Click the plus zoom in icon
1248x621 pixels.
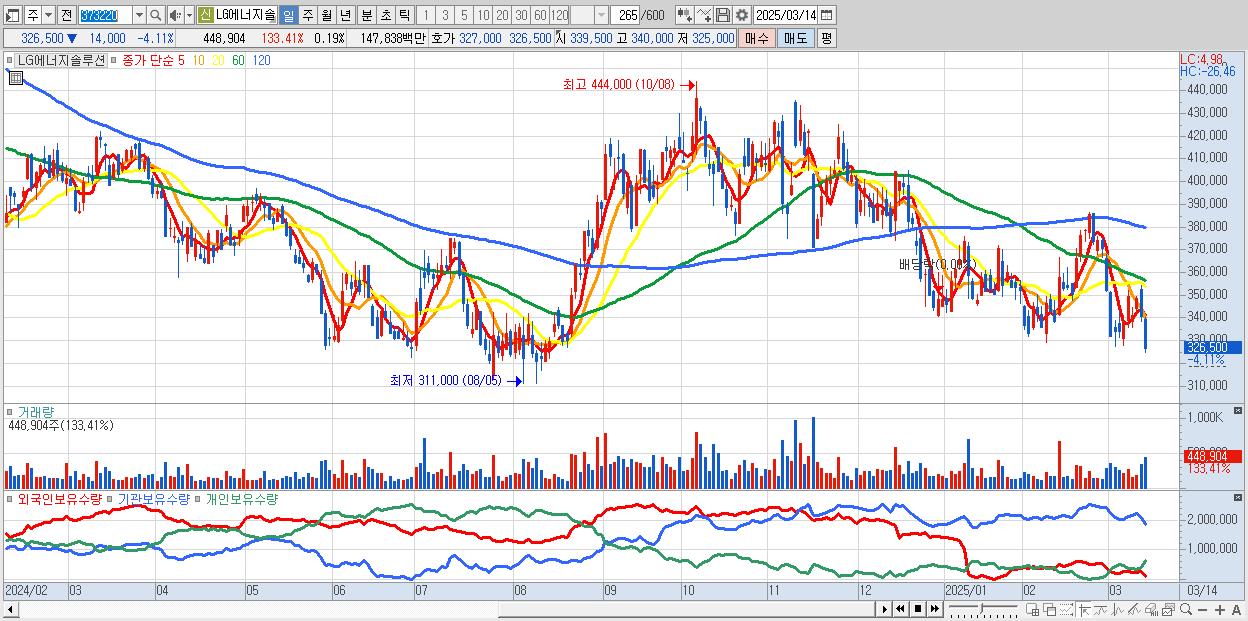pos(1219,610)
